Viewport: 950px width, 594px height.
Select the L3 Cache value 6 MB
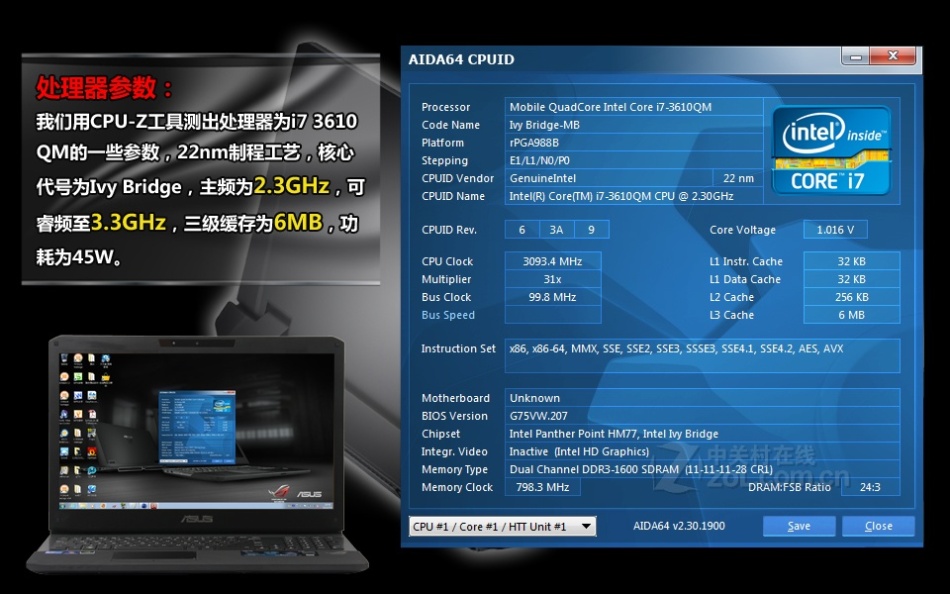point(851,315)
